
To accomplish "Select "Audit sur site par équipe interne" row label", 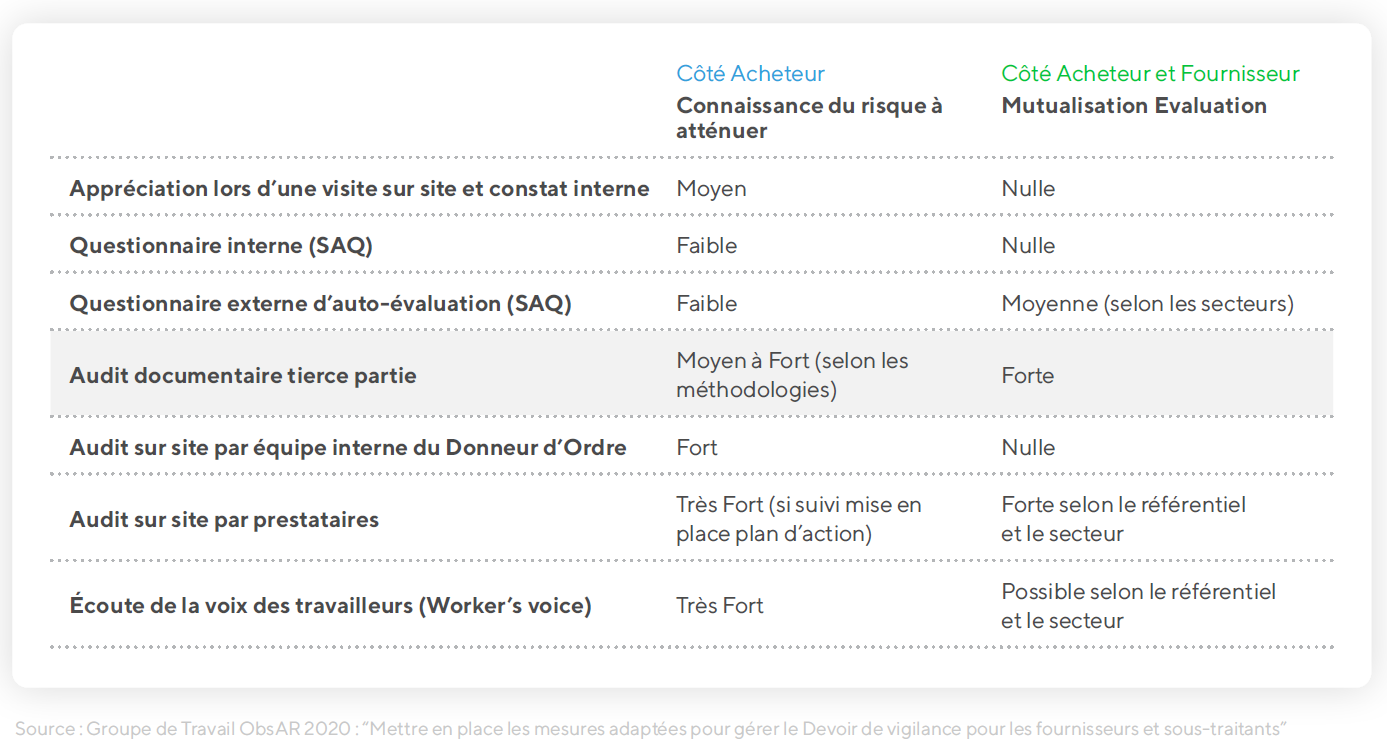I will (x=348, y=448).
